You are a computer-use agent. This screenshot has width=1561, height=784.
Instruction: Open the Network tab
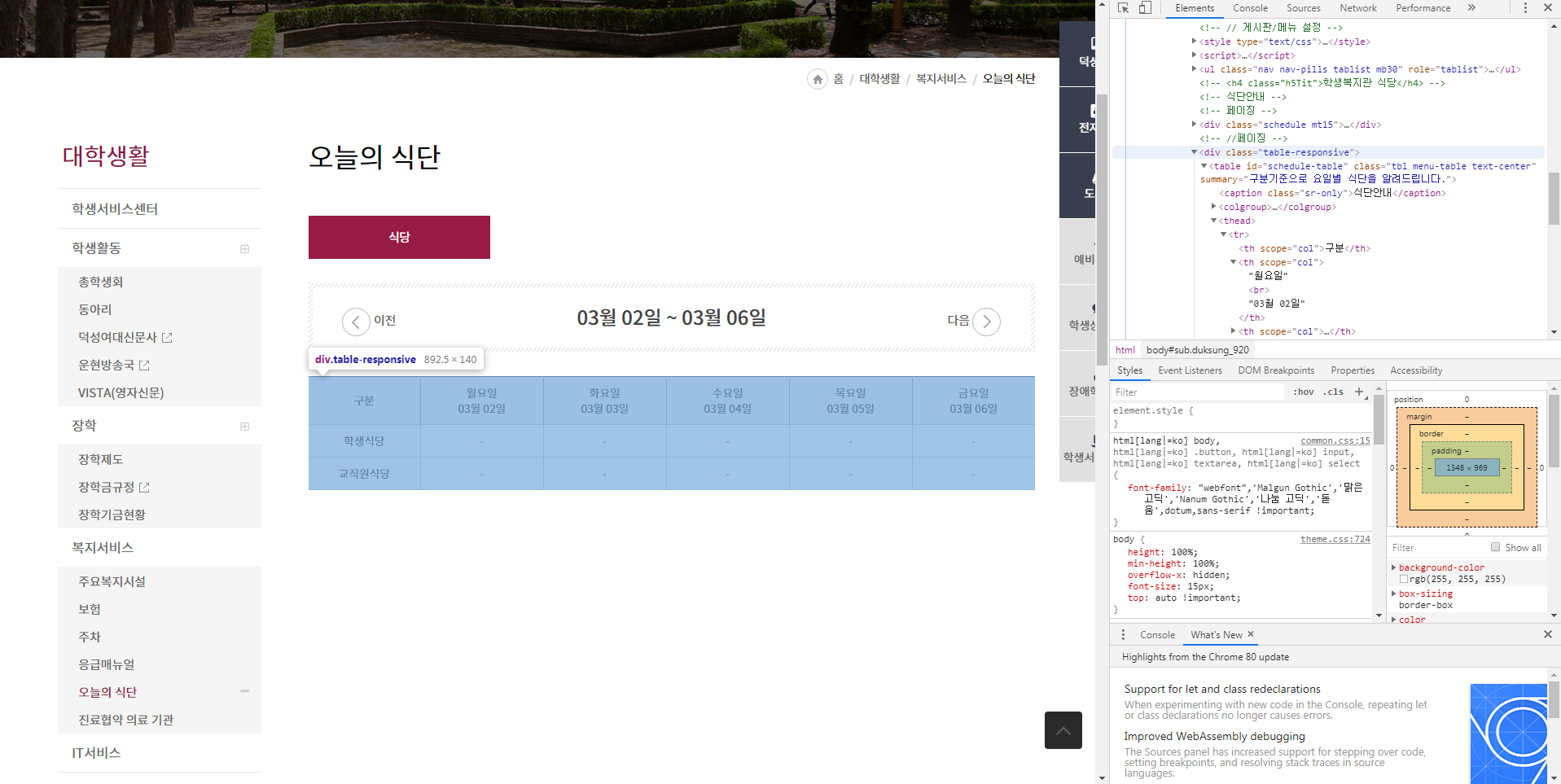tap(1358, 8)
